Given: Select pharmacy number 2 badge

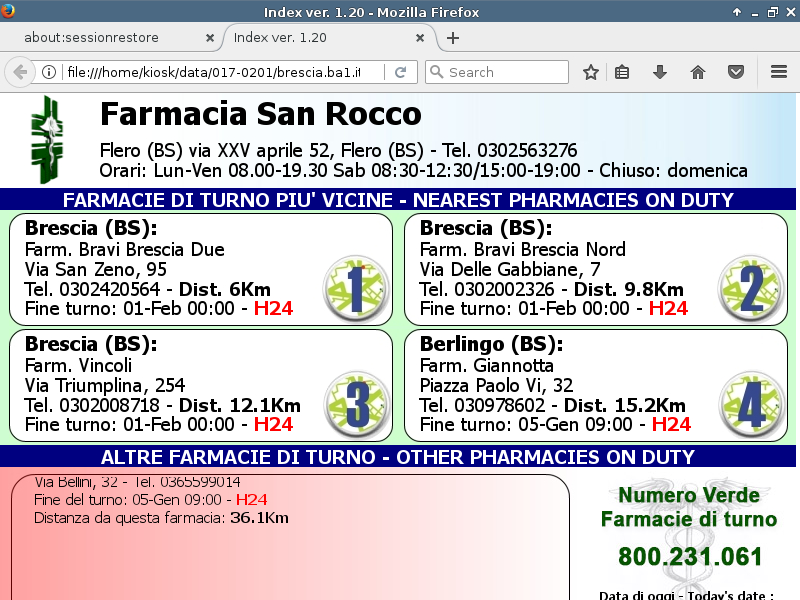Looking at the screenshot, I should click(x=749, y=285).
